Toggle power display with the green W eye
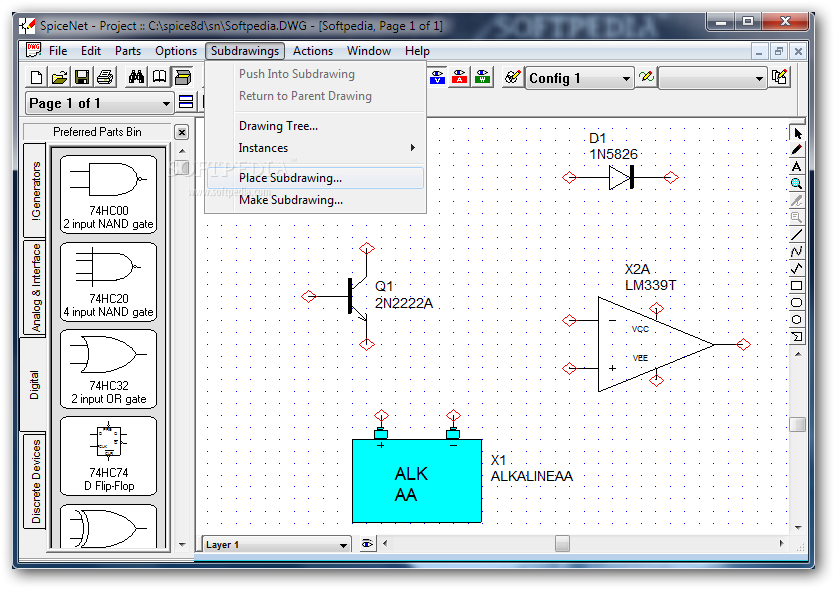The image size is (835, 589). pos(483,77)
